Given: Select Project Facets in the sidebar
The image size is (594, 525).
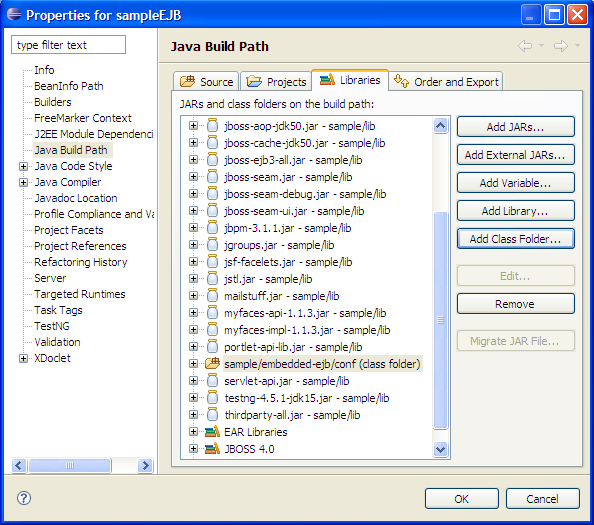Looking at the screenshot, I should pyautogui.click(x=69, y=230).
